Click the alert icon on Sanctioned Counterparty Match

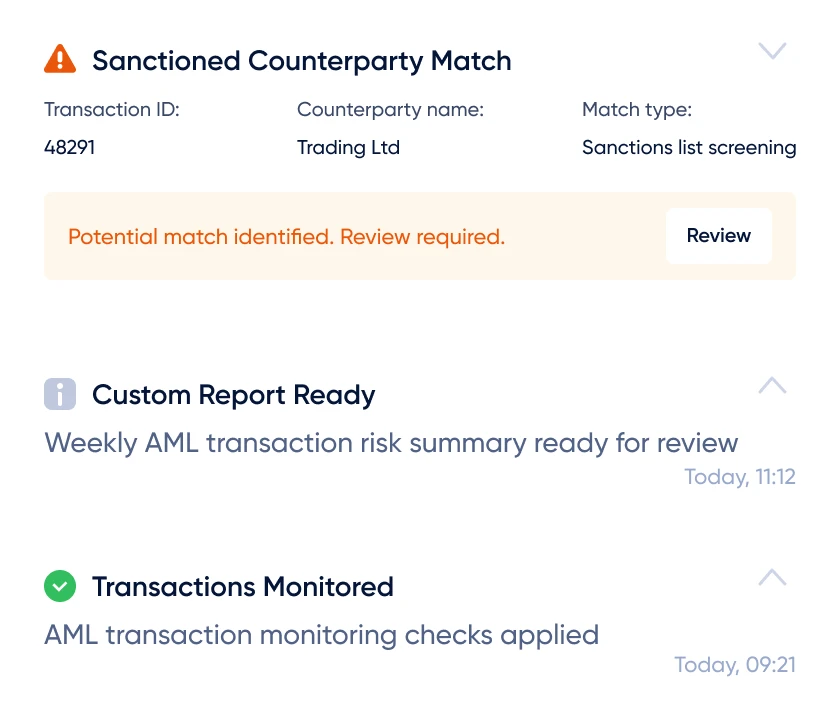pyautogui.click(x=59, y=59)
